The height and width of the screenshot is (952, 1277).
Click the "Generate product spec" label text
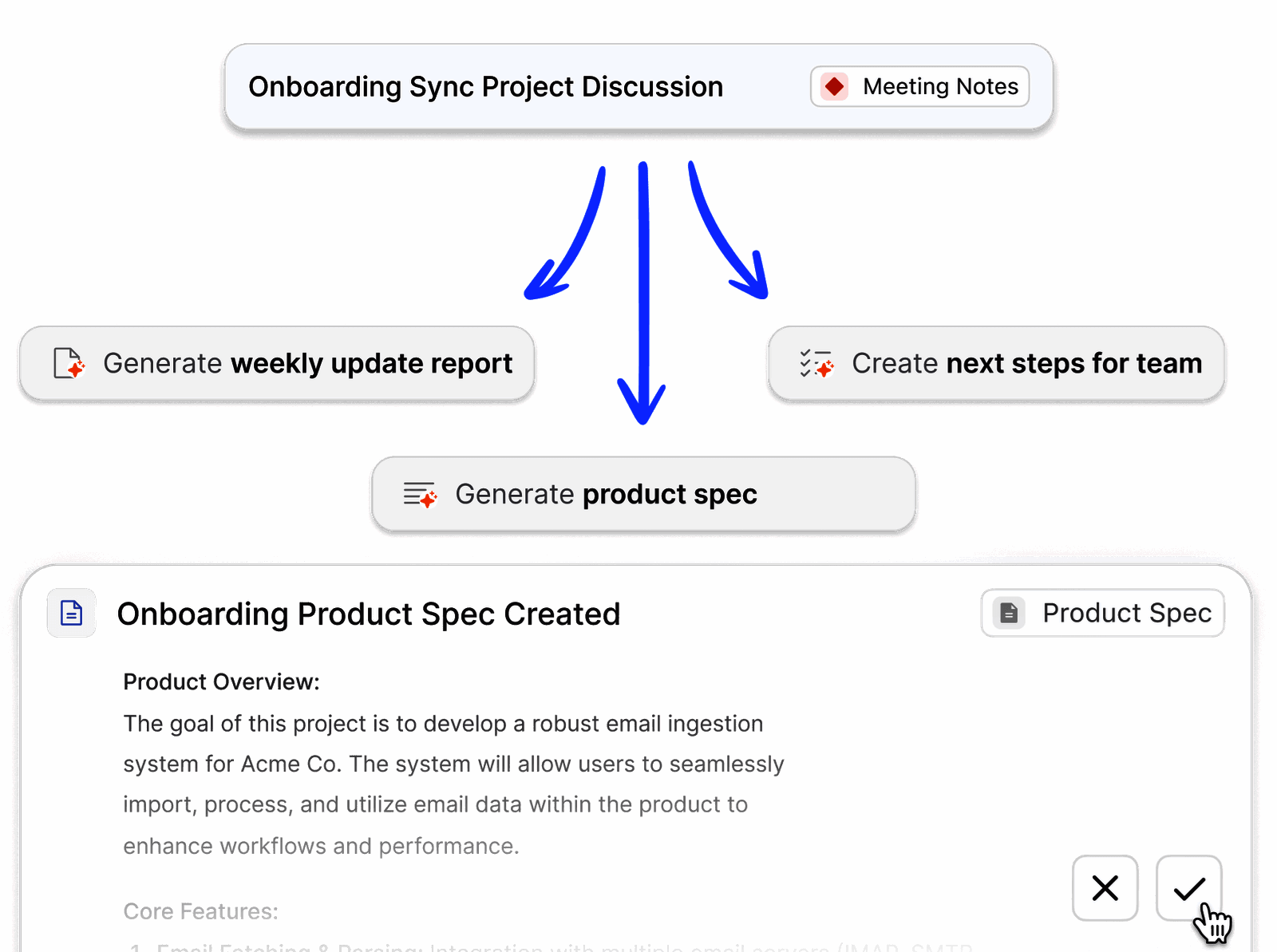(x=606, y=495)
